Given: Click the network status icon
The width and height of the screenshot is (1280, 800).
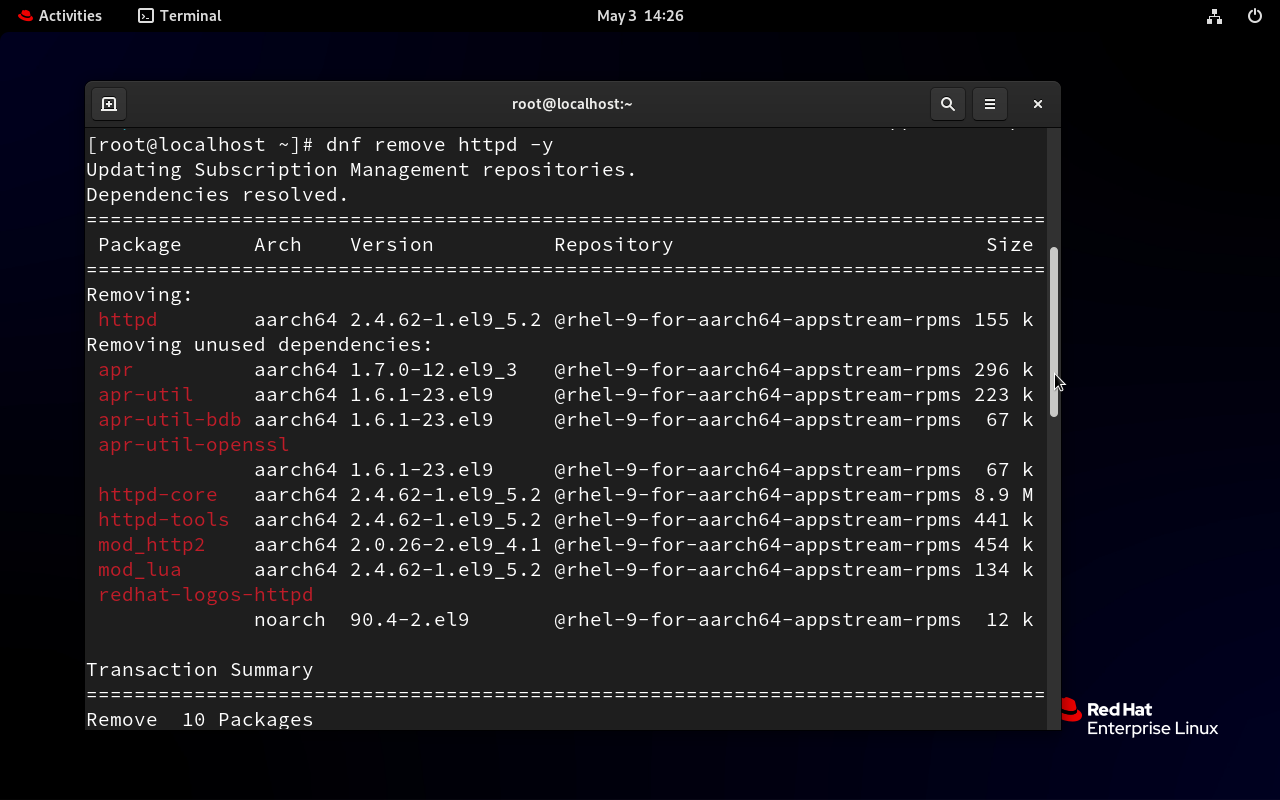Looking at the screenshot, I should click(x=1214, y=16).
